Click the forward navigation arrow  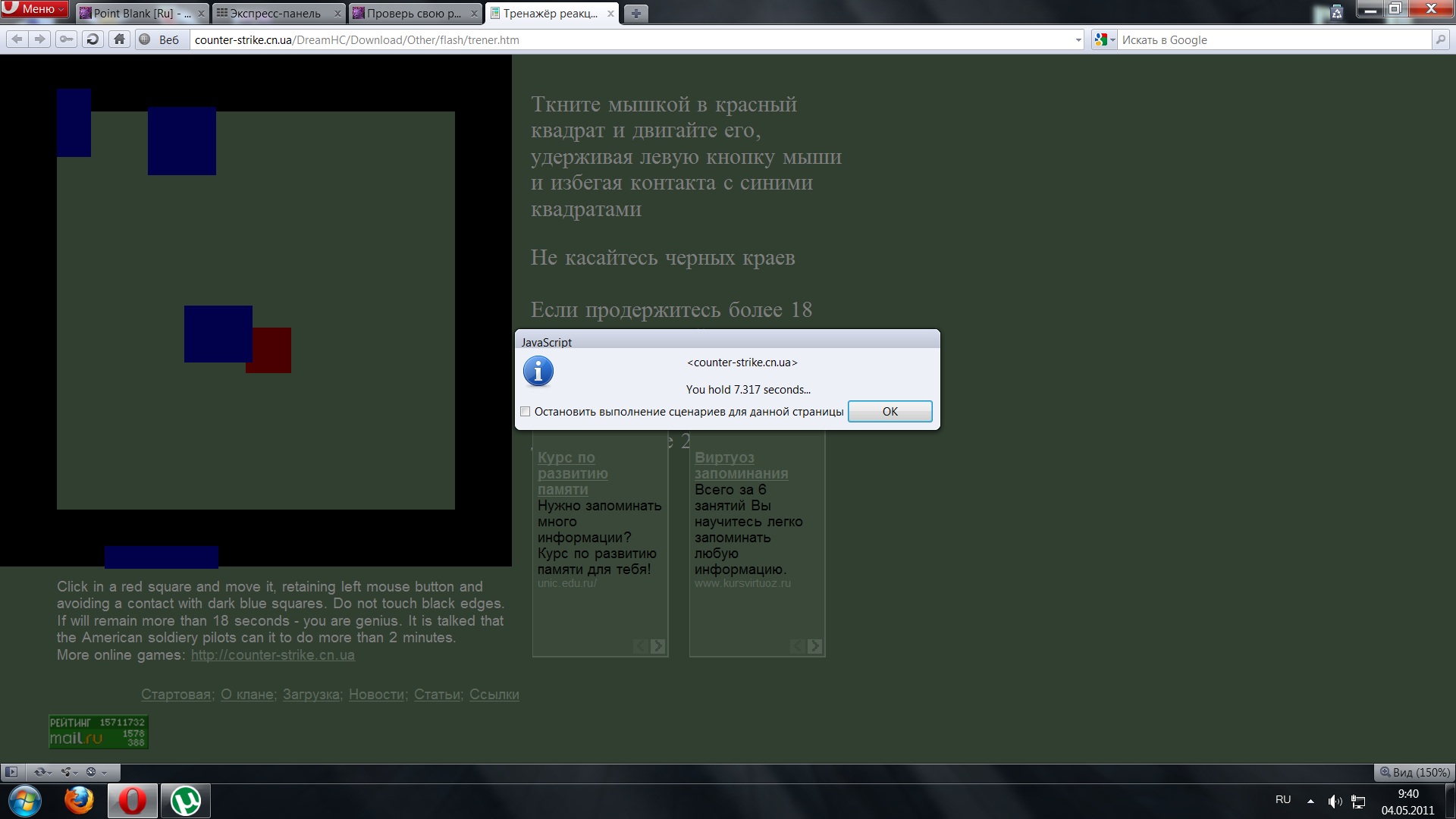pos(40,39)
